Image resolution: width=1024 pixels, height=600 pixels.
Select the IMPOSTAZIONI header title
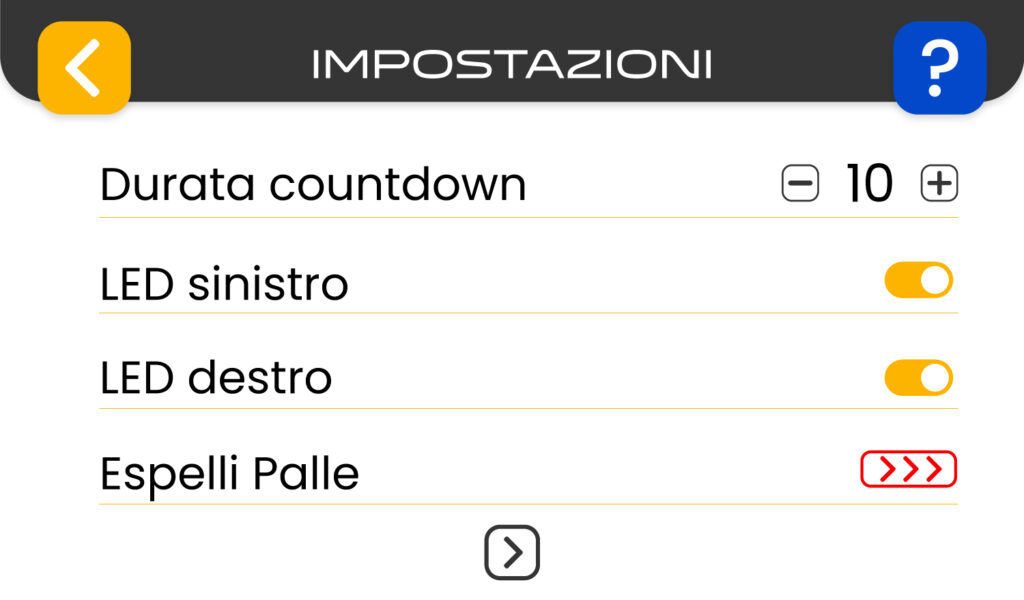click(x=511, y=65)
